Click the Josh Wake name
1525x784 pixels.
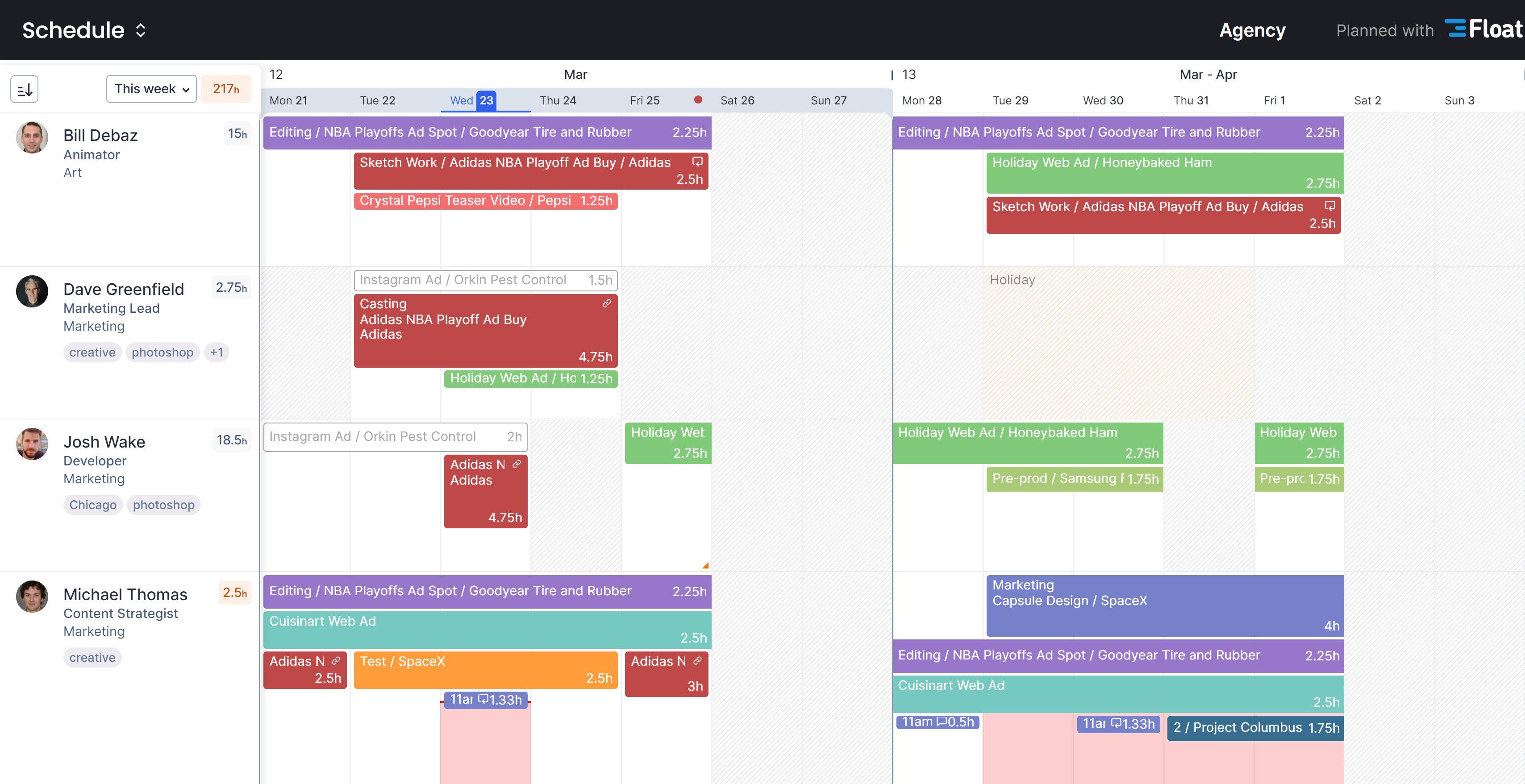pos(104,442)
